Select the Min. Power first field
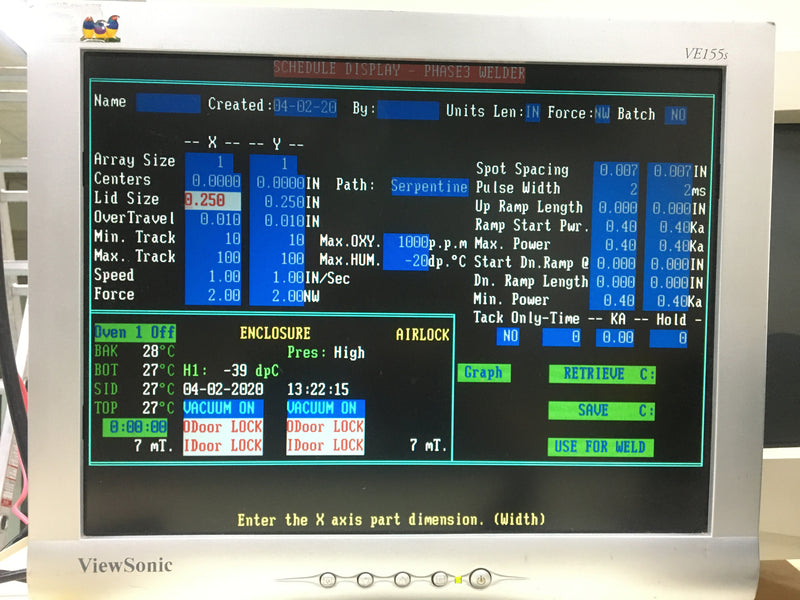The width and height of the screenshot is (800, 600). click(x=613, y=301)
